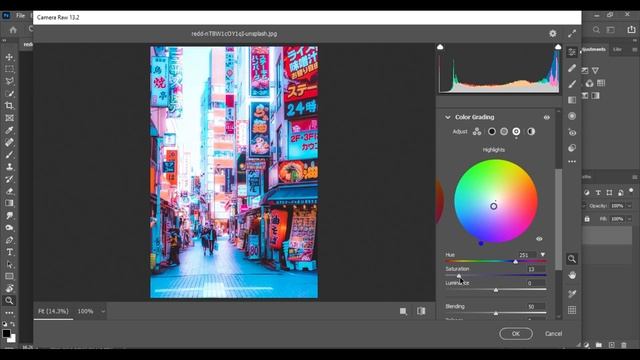Toggle Camera Raw full screen mode
This screenshot has width=640, height=360.
tap(572, 33)
